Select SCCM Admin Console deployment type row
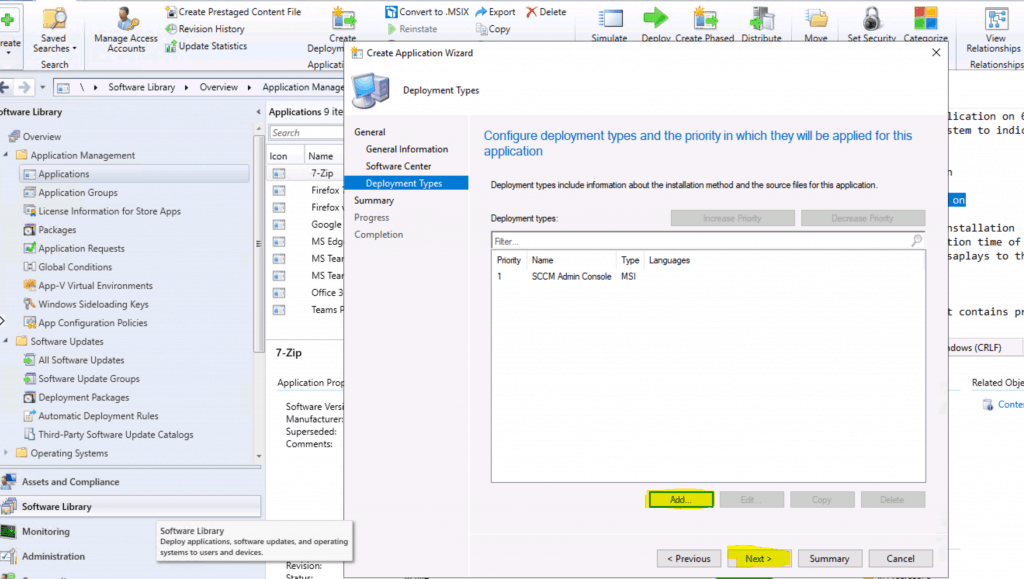 pyautogui.click(x=708, y=276)
